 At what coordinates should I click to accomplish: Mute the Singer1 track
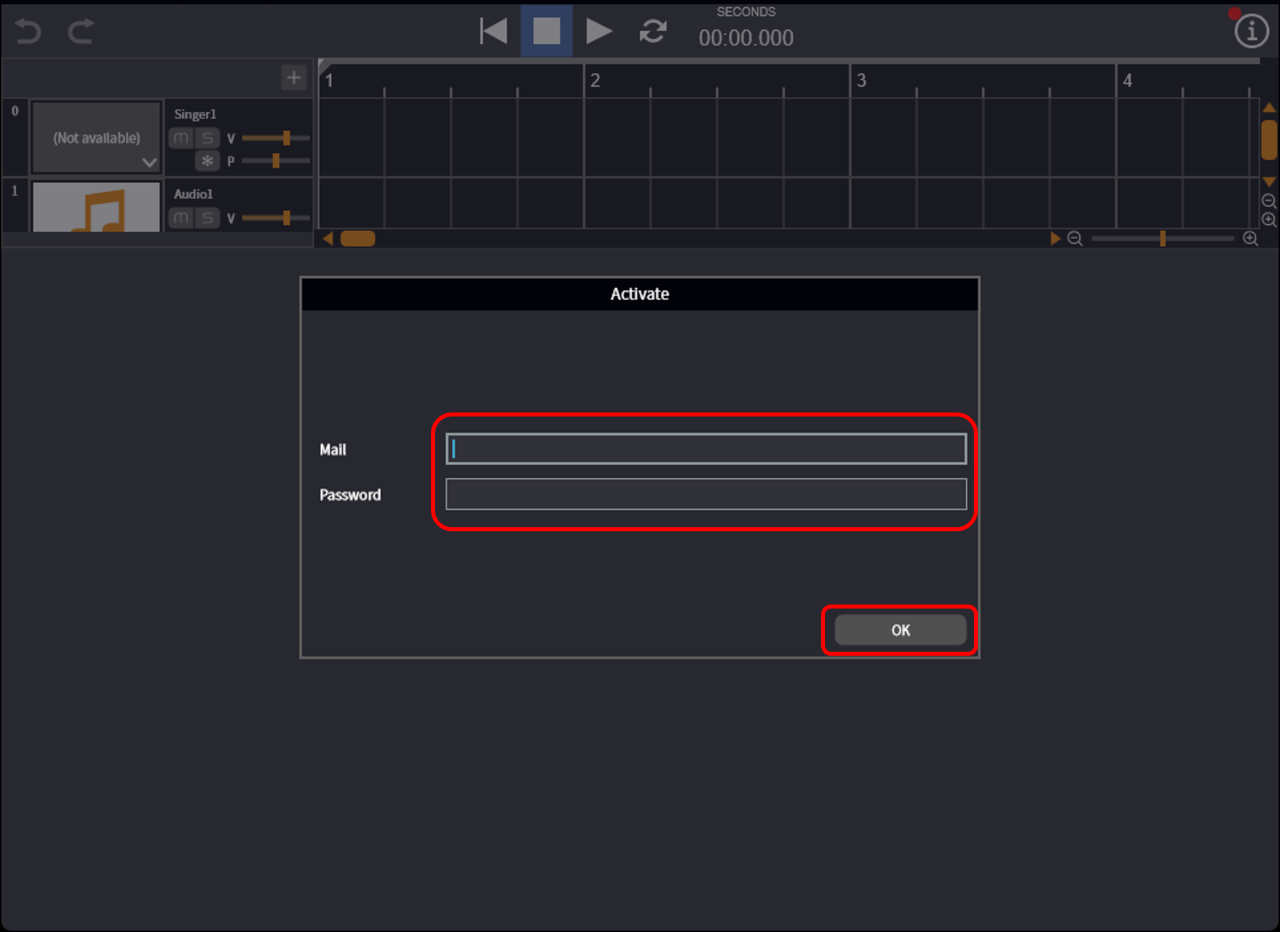coord(181,138)
